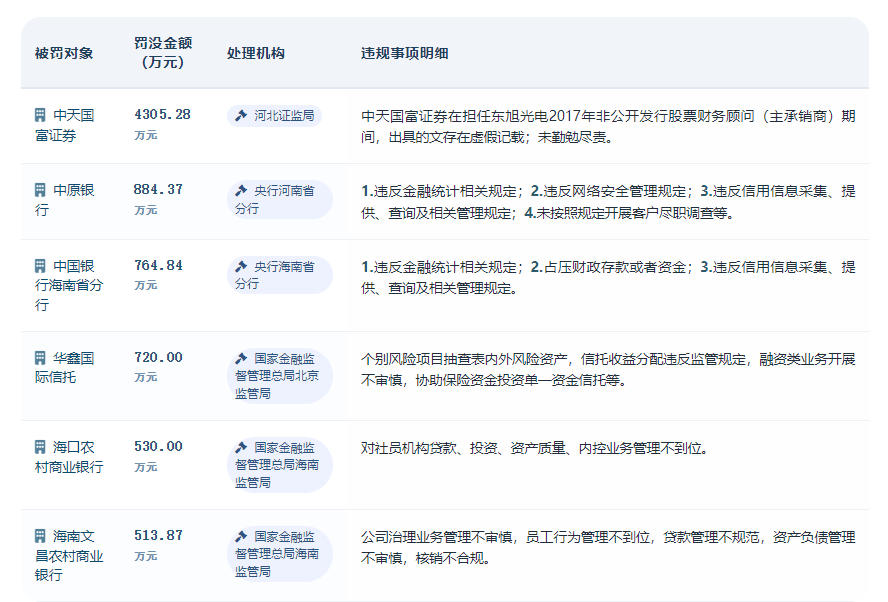Click the 违规事项明细 column header

(x=404, y=53)
